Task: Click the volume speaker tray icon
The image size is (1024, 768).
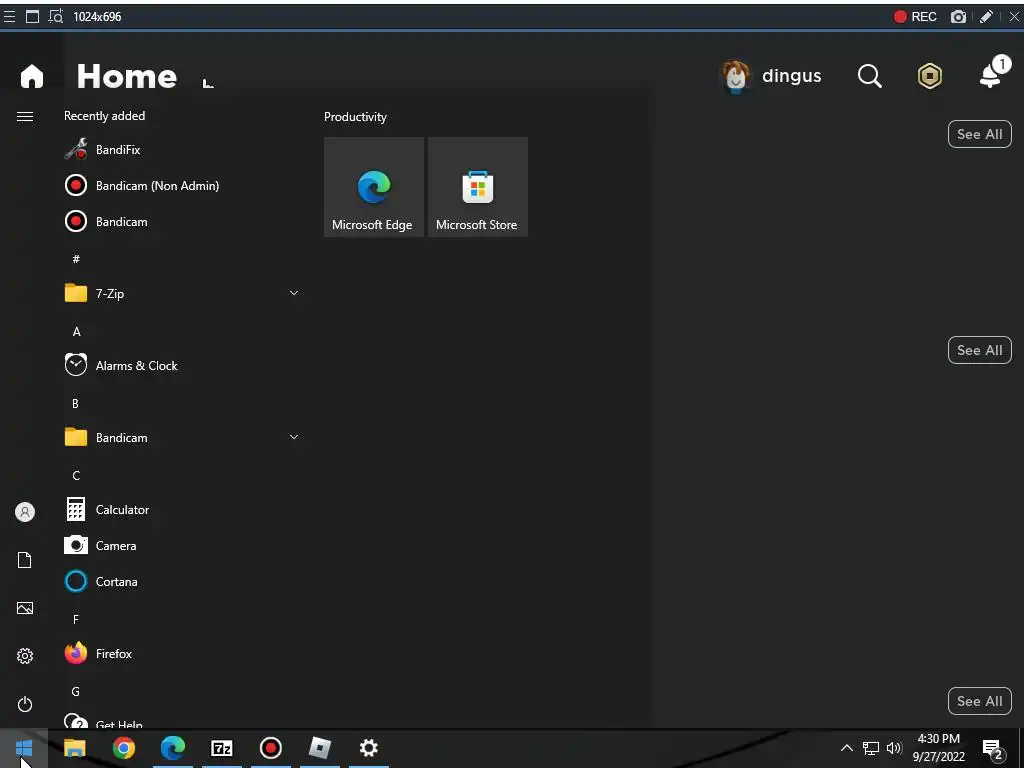Action: coord(894,748)
